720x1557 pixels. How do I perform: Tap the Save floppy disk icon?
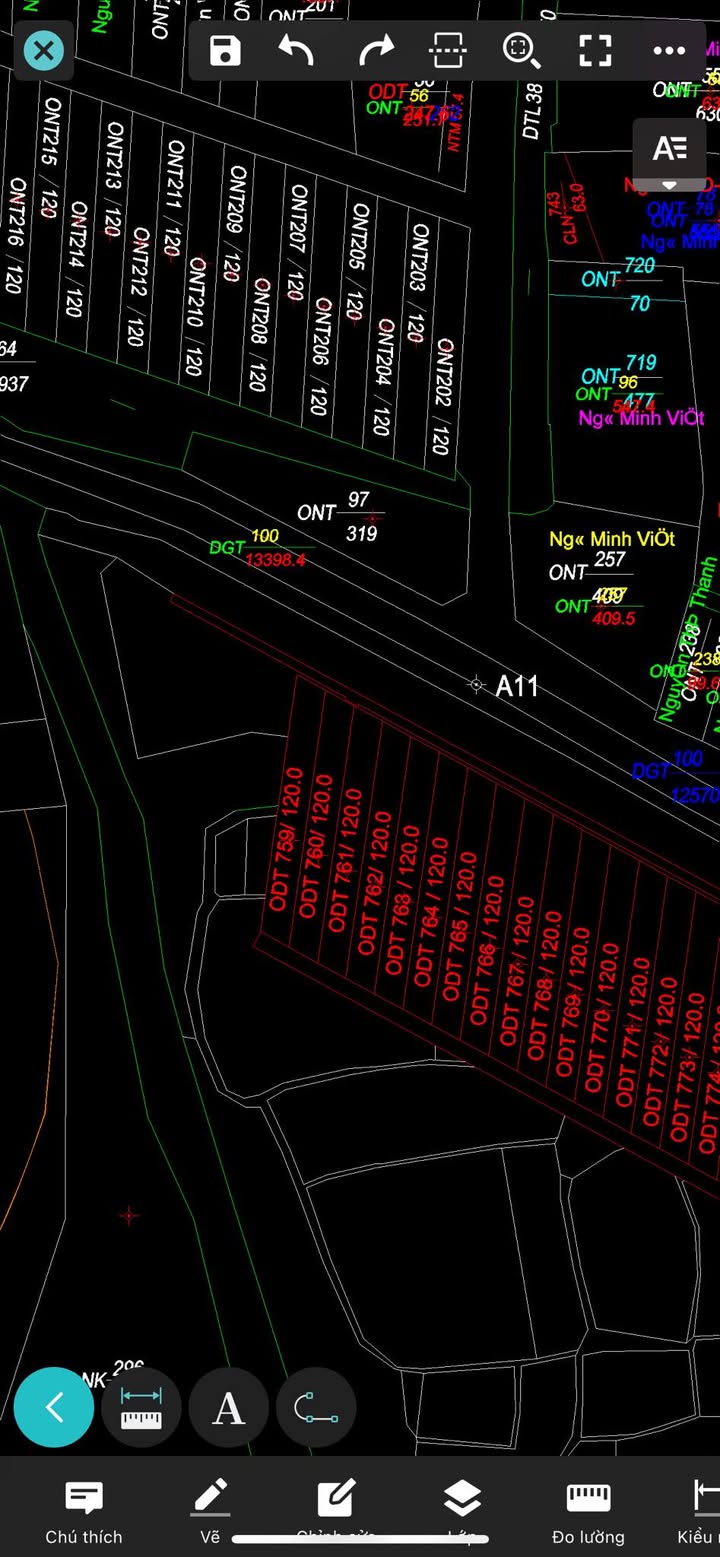click(225, 50)
